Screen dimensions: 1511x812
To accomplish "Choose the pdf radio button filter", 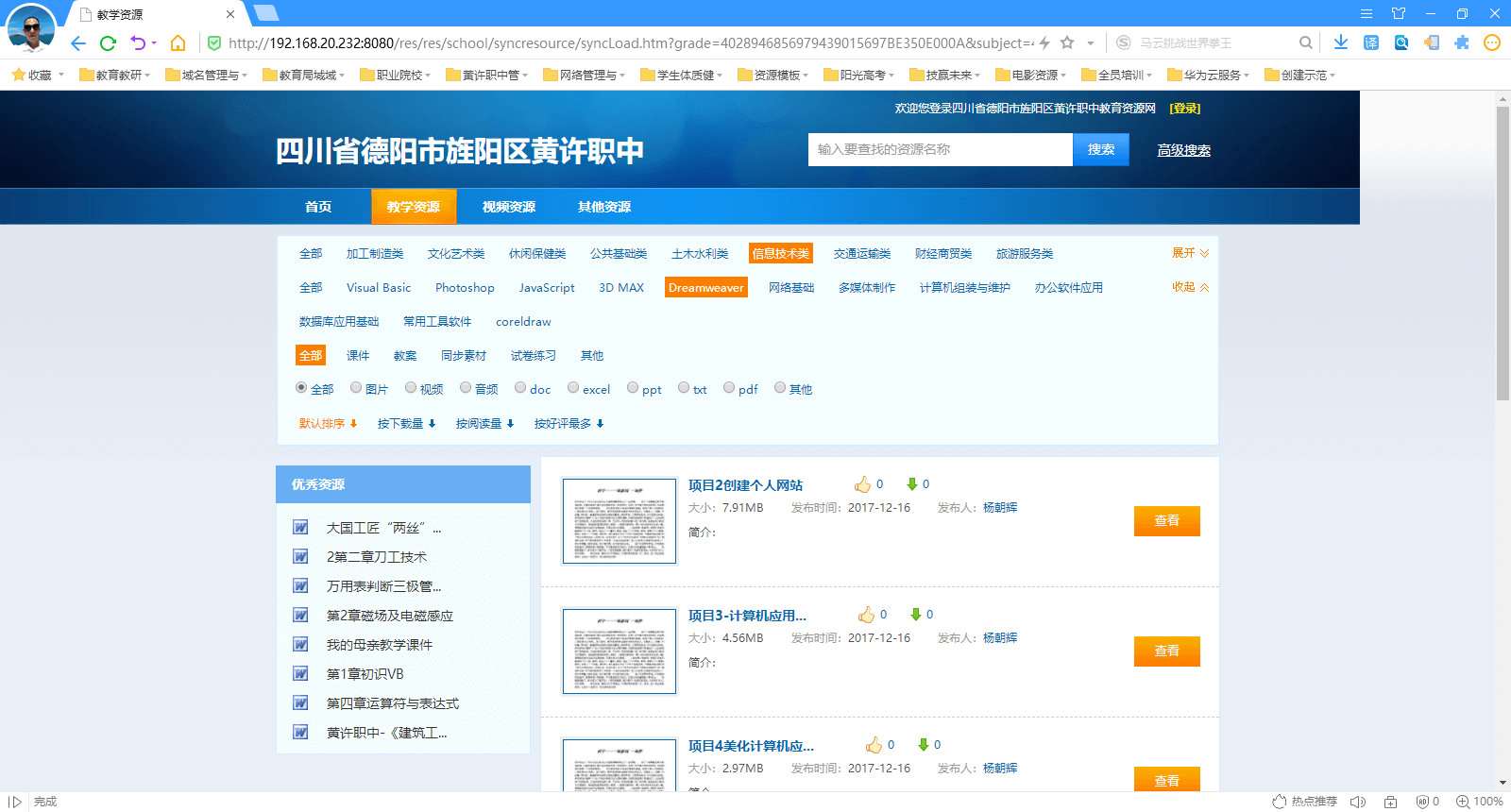I will tap(729, 388).
